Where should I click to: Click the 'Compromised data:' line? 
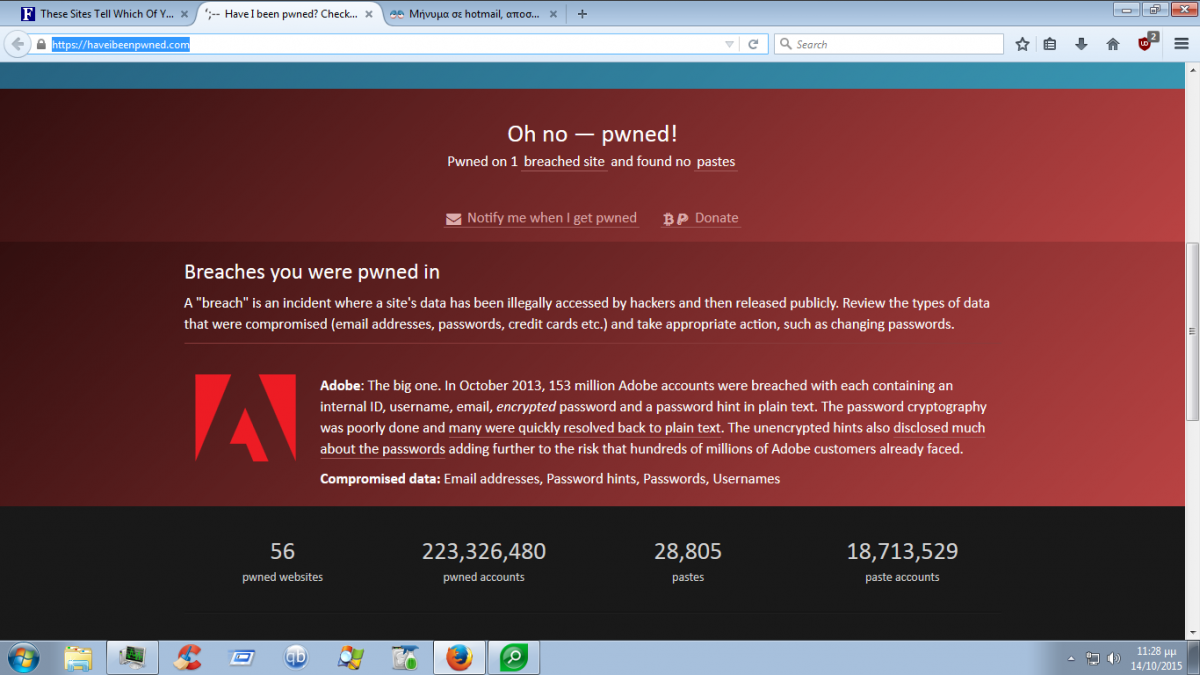[x=550, y=479]
